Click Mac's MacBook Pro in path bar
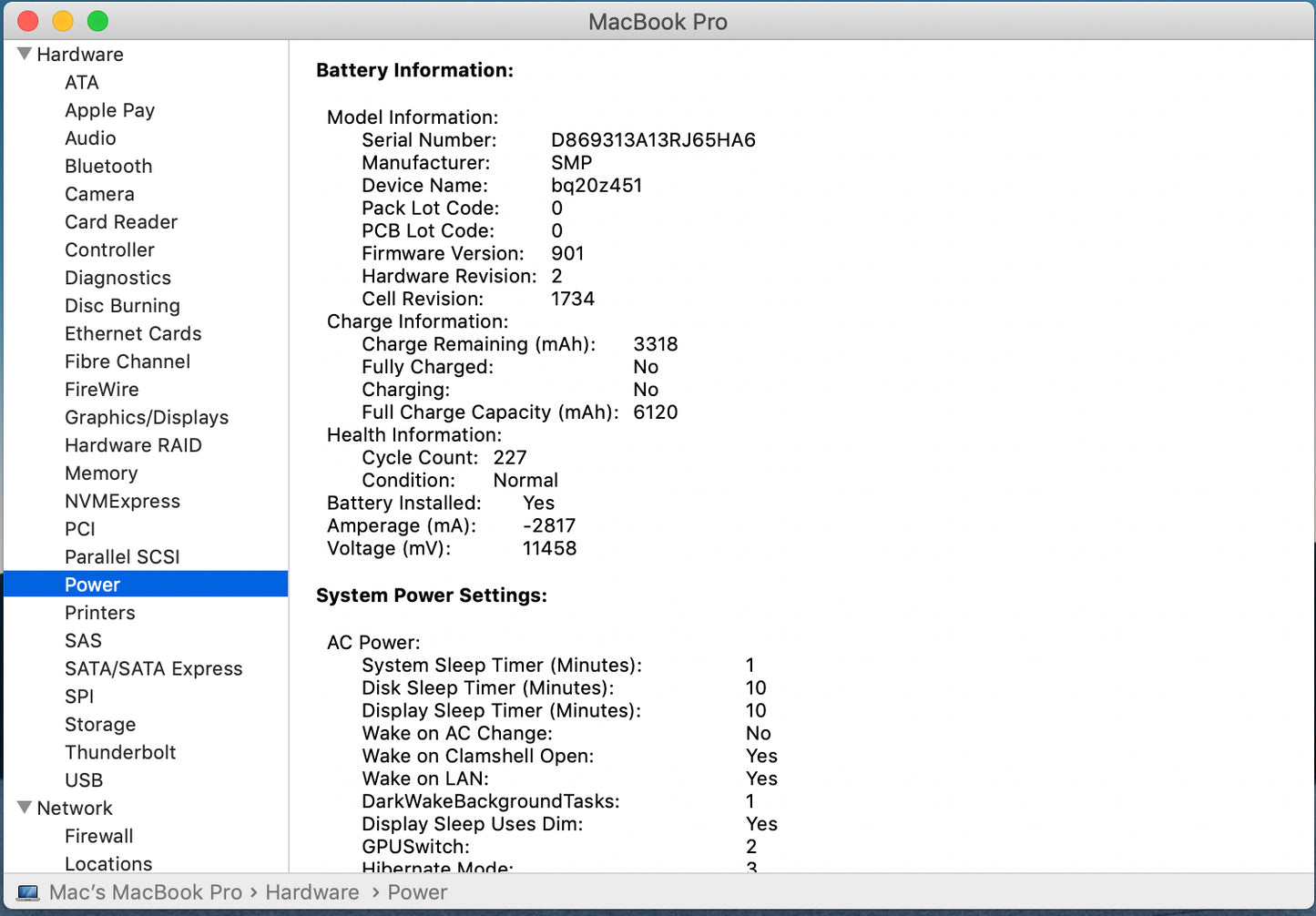Screen dimensions: 1316x916 146,893
